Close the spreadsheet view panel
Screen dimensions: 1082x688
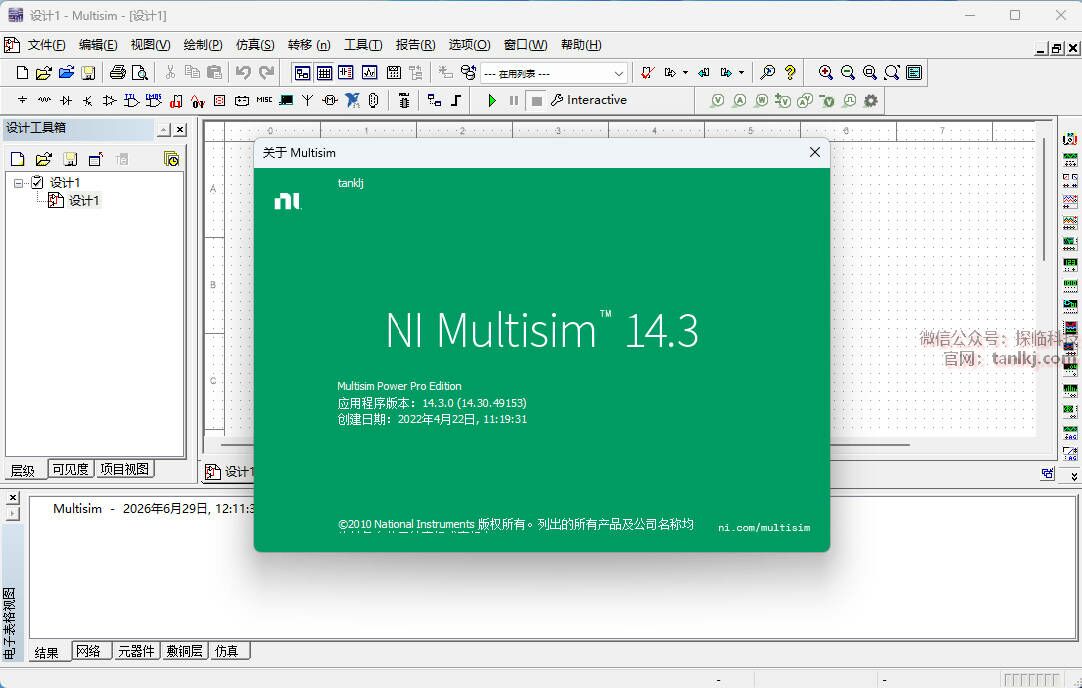13,498
